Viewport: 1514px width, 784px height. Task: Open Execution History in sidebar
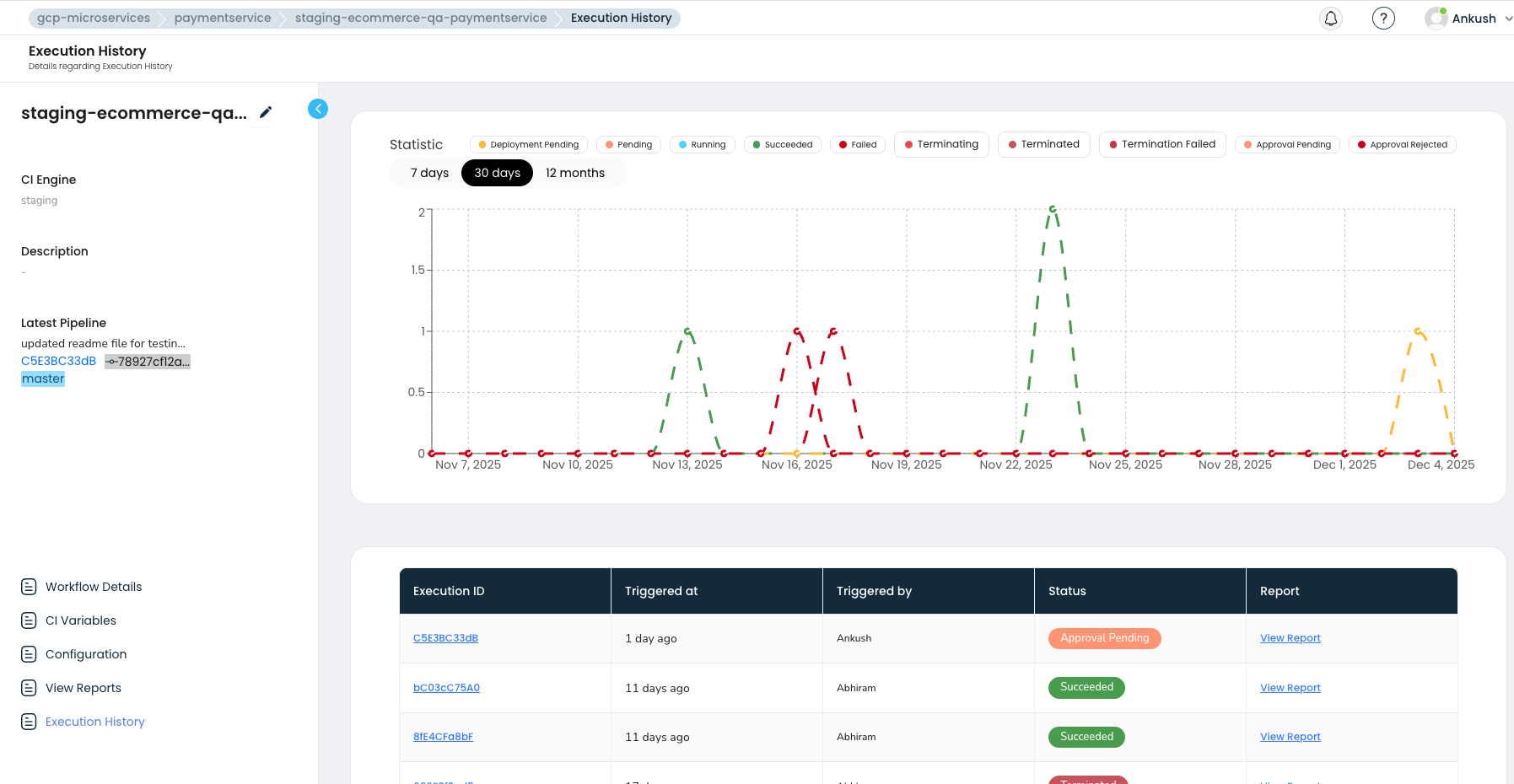[x=95, y=722]
